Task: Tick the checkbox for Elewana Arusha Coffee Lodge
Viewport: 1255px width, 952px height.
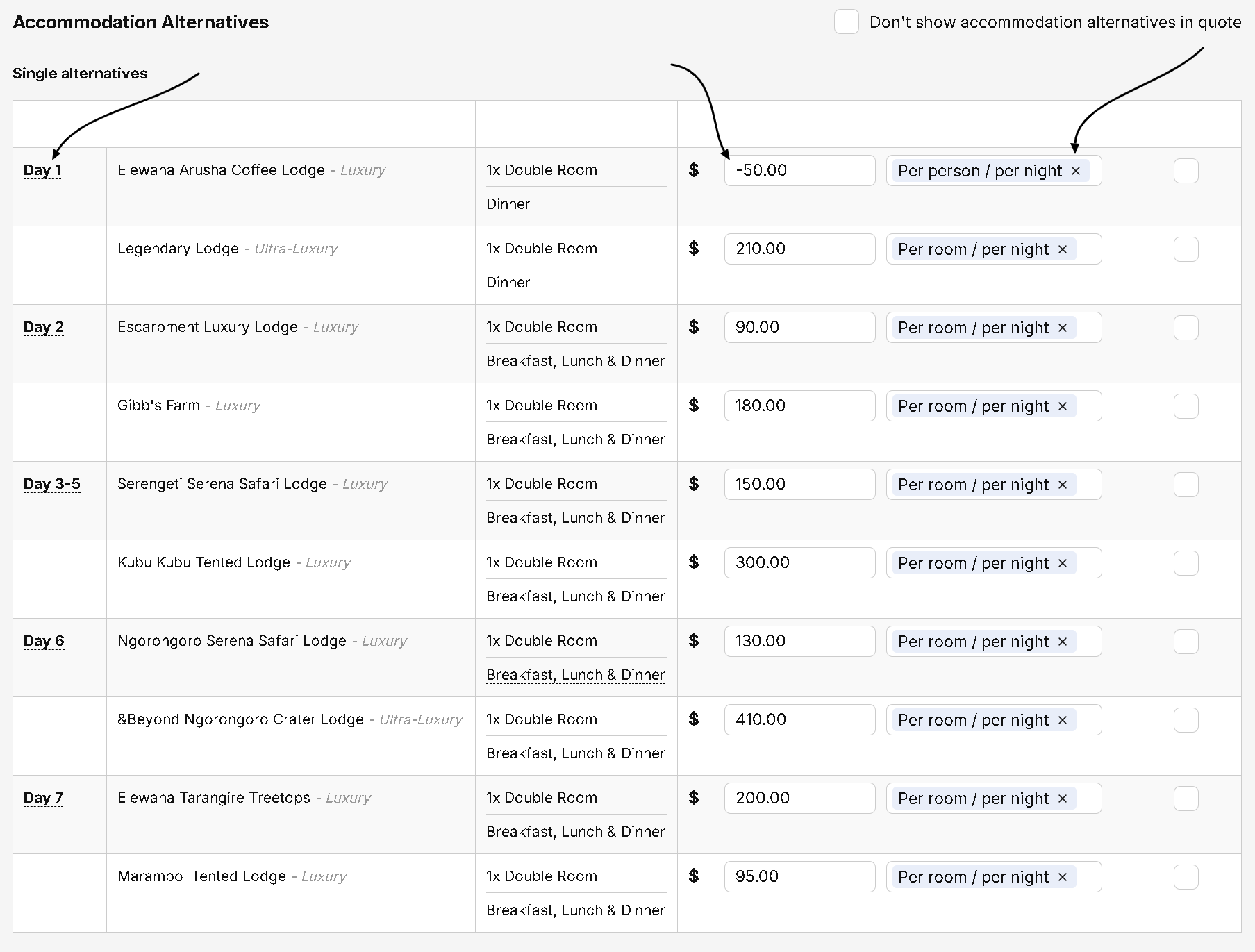Action: tap(1186, 171)
